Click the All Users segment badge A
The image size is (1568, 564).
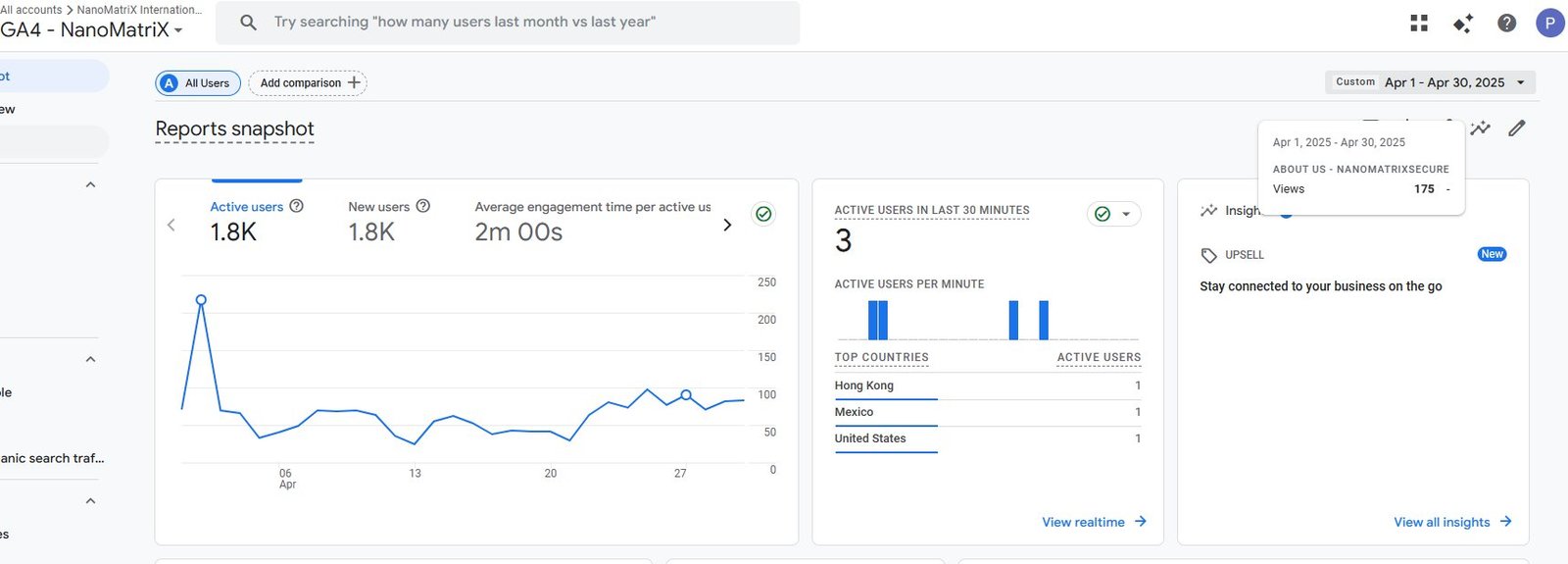(x=170, y=83)
